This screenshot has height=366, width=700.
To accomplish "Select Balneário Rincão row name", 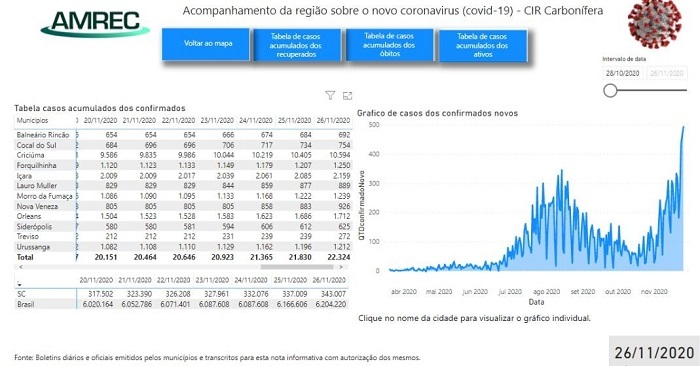I will [43, 135].
